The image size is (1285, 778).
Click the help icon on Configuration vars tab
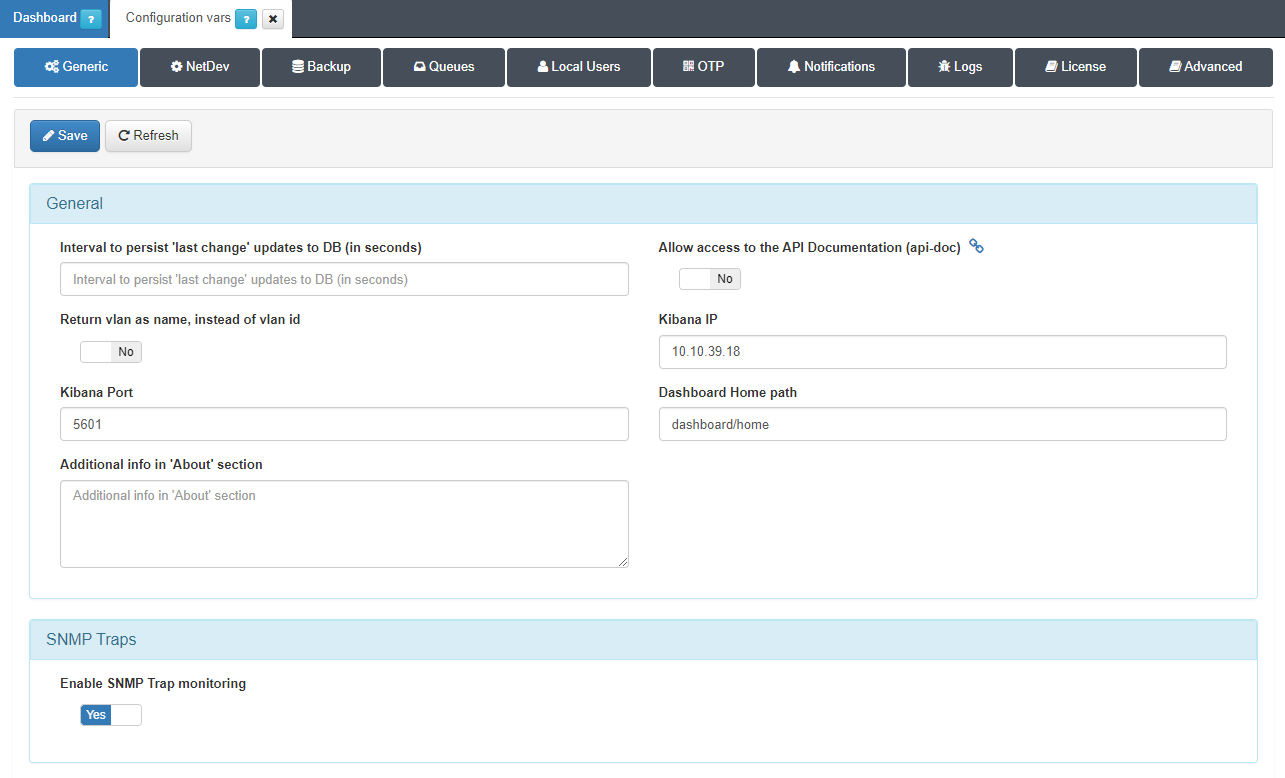click(246, 19)
